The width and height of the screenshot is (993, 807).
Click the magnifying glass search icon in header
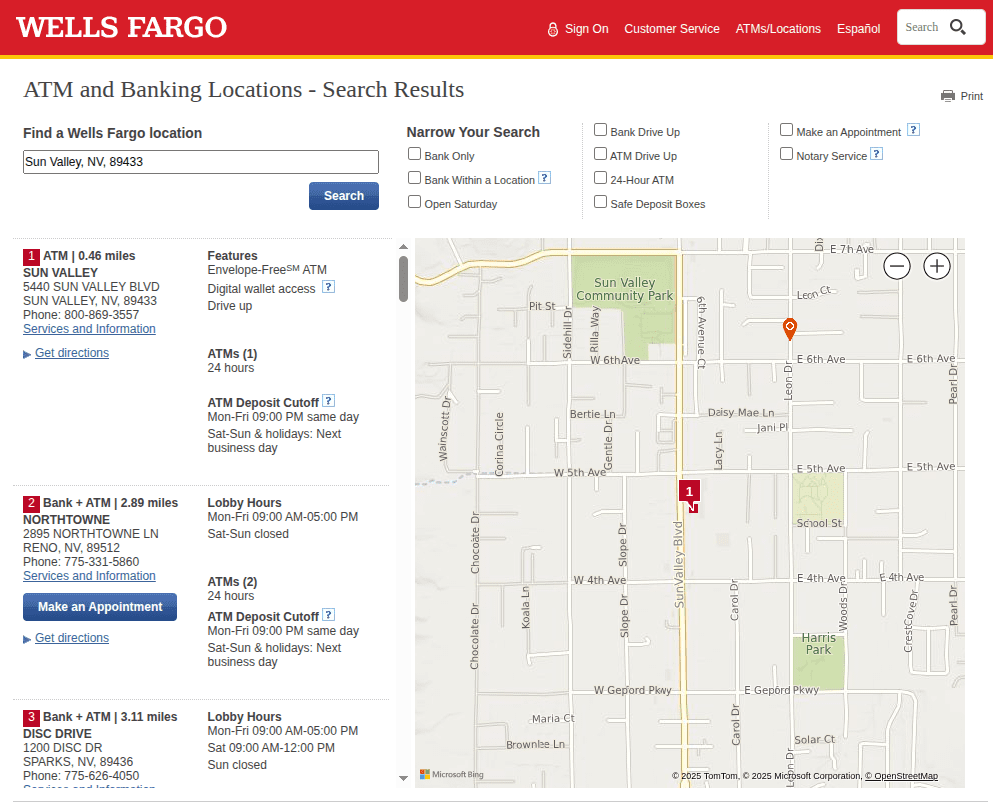click(958, 27)
